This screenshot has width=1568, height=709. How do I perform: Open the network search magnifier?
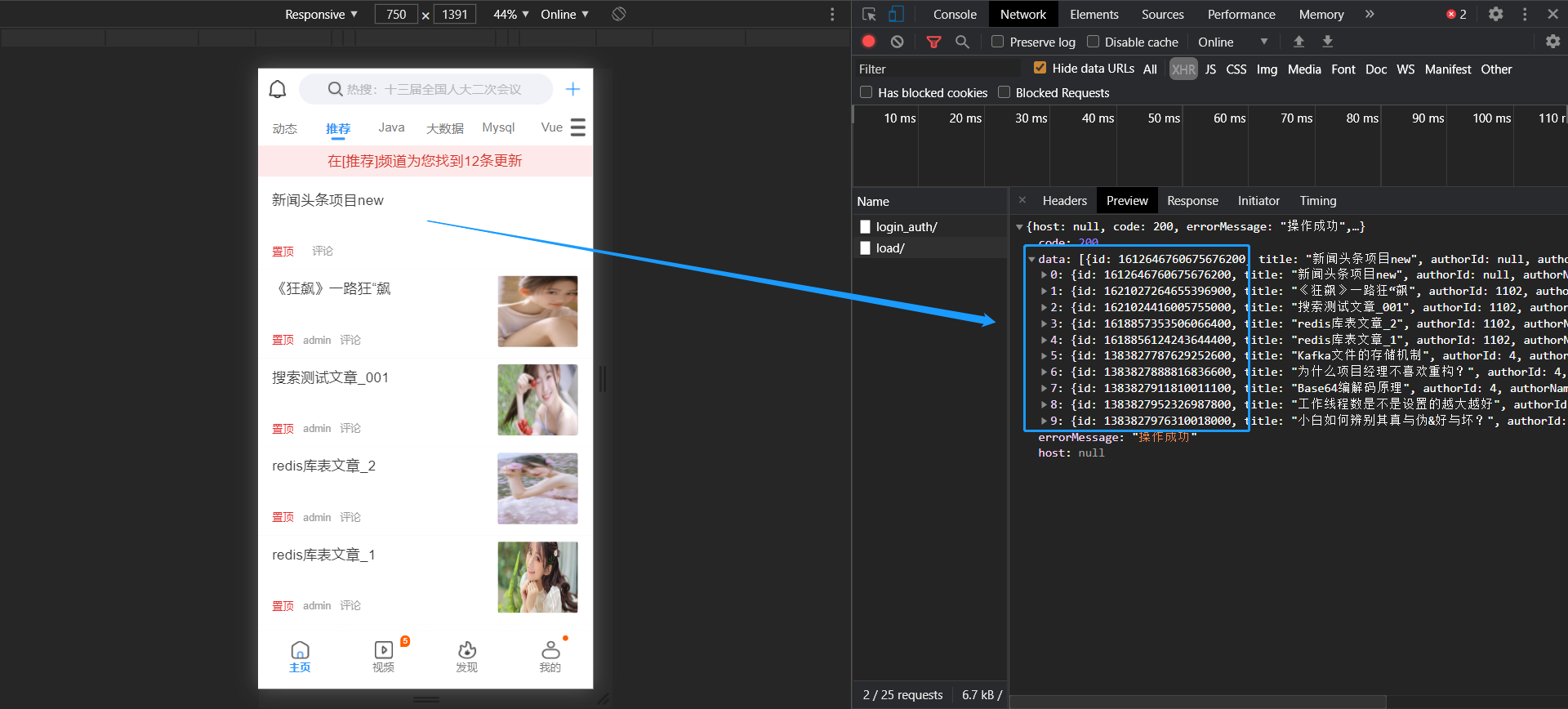point(962,42)
